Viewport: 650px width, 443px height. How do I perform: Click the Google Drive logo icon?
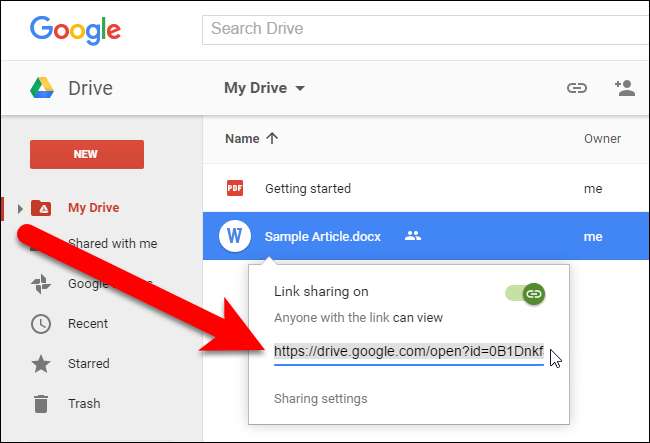[x=42, y=88]
